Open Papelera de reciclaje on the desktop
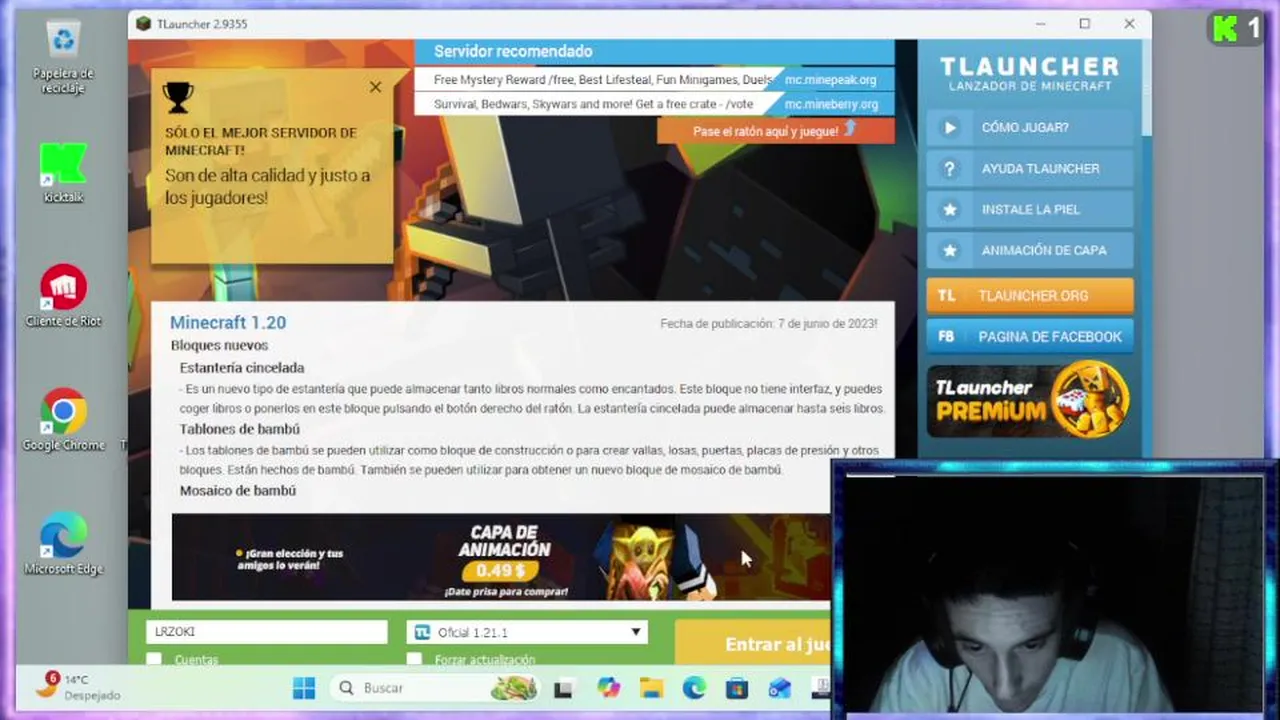The width and height of the screenshot is (1280, 720). click(x=63, y=55)
